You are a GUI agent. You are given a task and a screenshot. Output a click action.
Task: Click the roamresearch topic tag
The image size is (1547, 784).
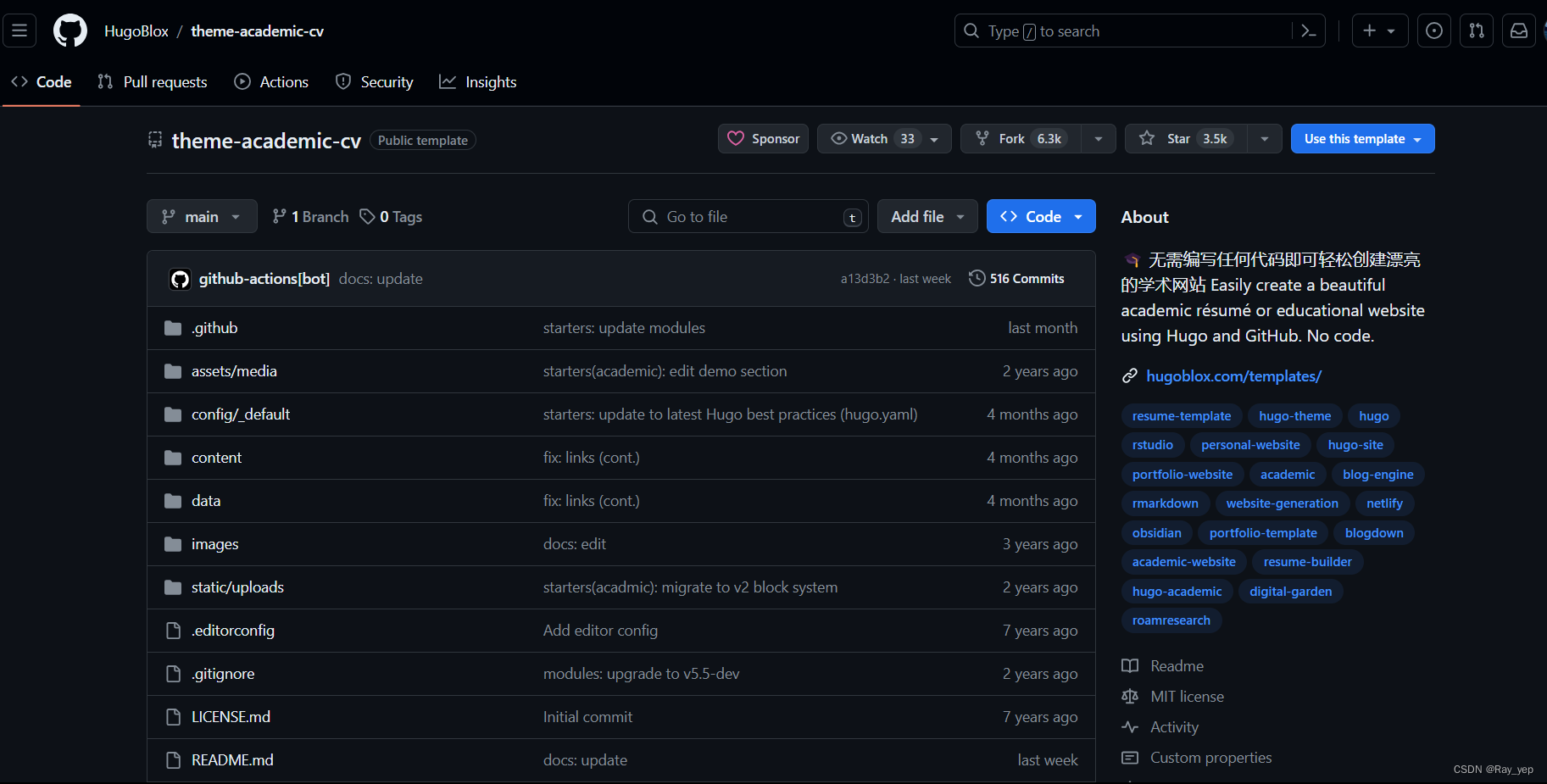(x=1171, y=620)
